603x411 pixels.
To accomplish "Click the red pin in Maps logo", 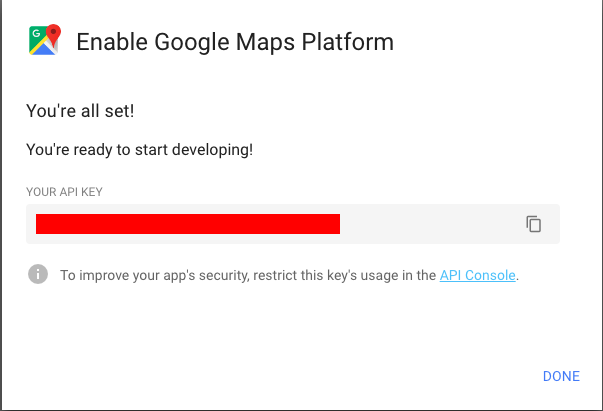I will 53,34.
